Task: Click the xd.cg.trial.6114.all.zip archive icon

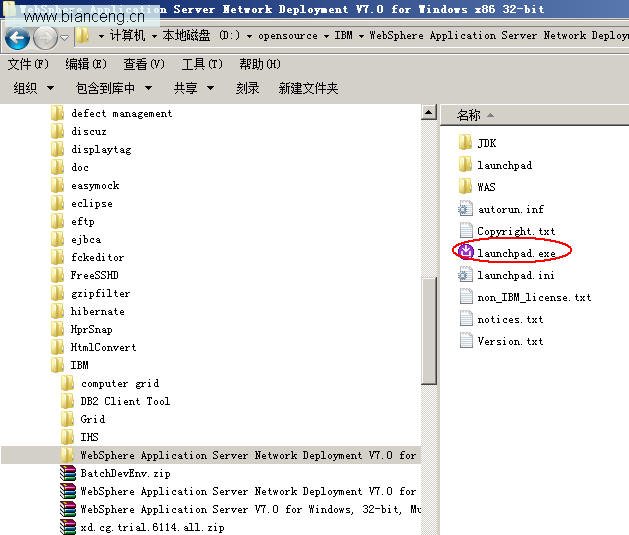Action: pos(68,527)
